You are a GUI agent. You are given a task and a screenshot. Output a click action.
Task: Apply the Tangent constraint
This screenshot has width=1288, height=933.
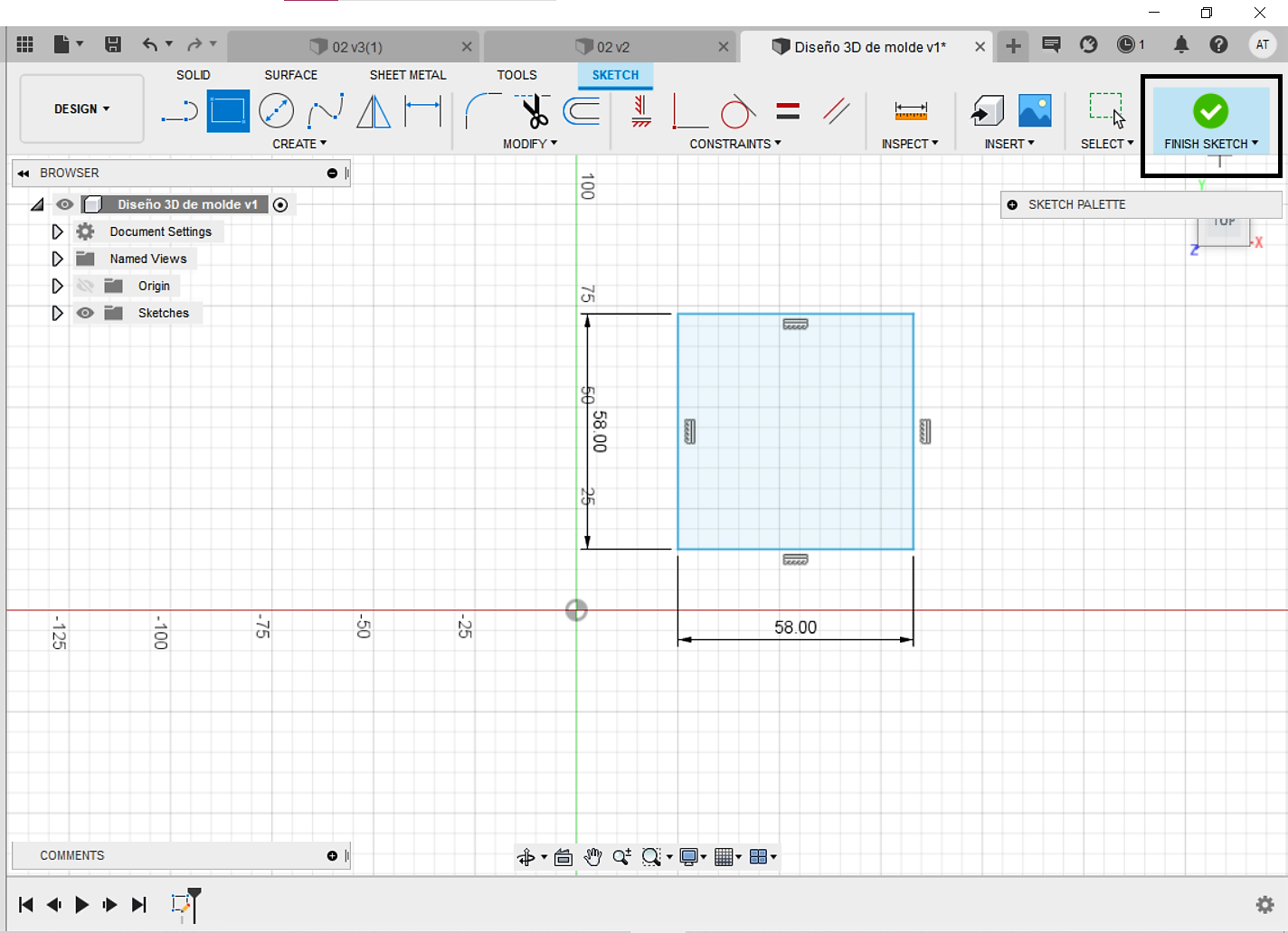[737, 112]
